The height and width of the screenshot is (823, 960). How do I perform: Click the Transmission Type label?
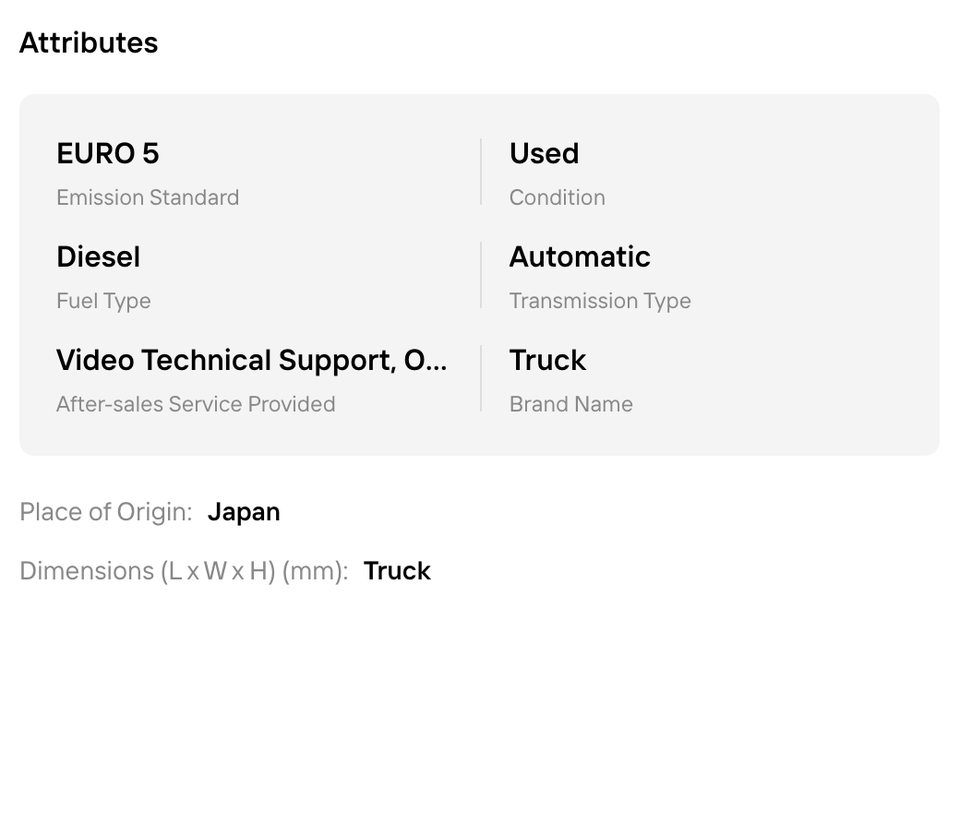pos(599,301)
